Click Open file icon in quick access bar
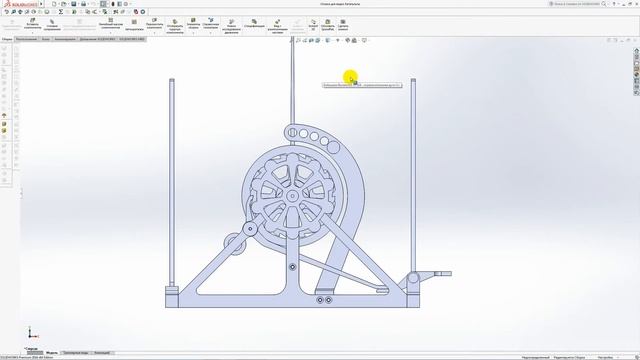 pos(64,4)
